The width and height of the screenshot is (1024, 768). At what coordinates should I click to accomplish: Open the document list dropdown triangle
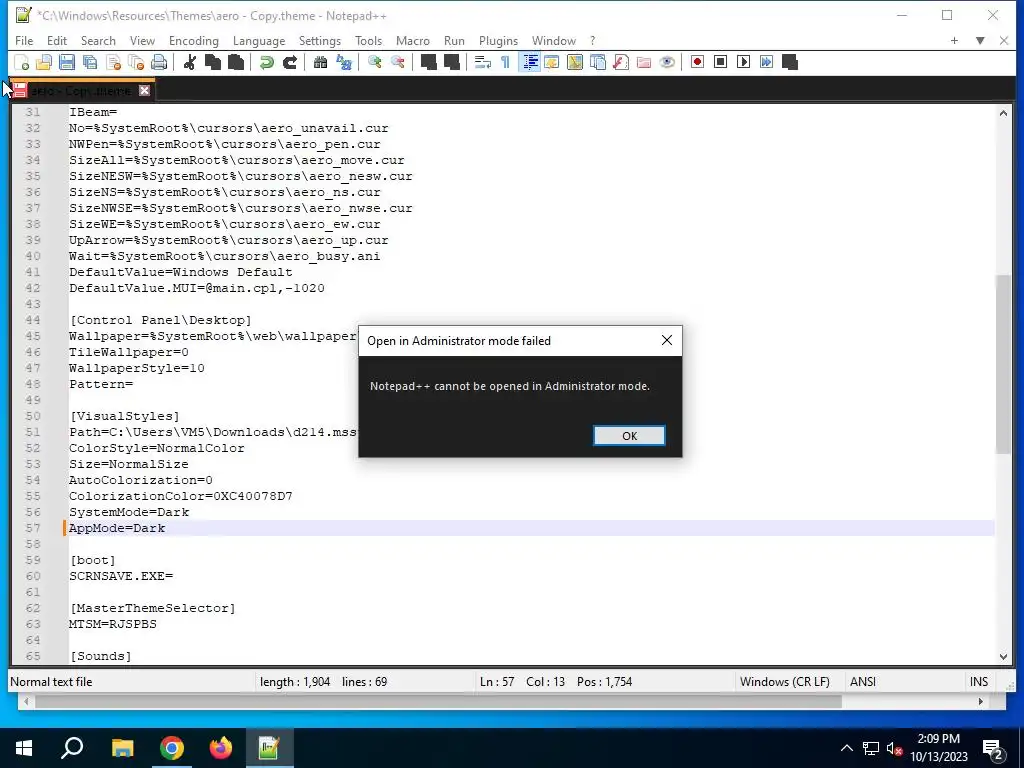click(x=980, y=40)
